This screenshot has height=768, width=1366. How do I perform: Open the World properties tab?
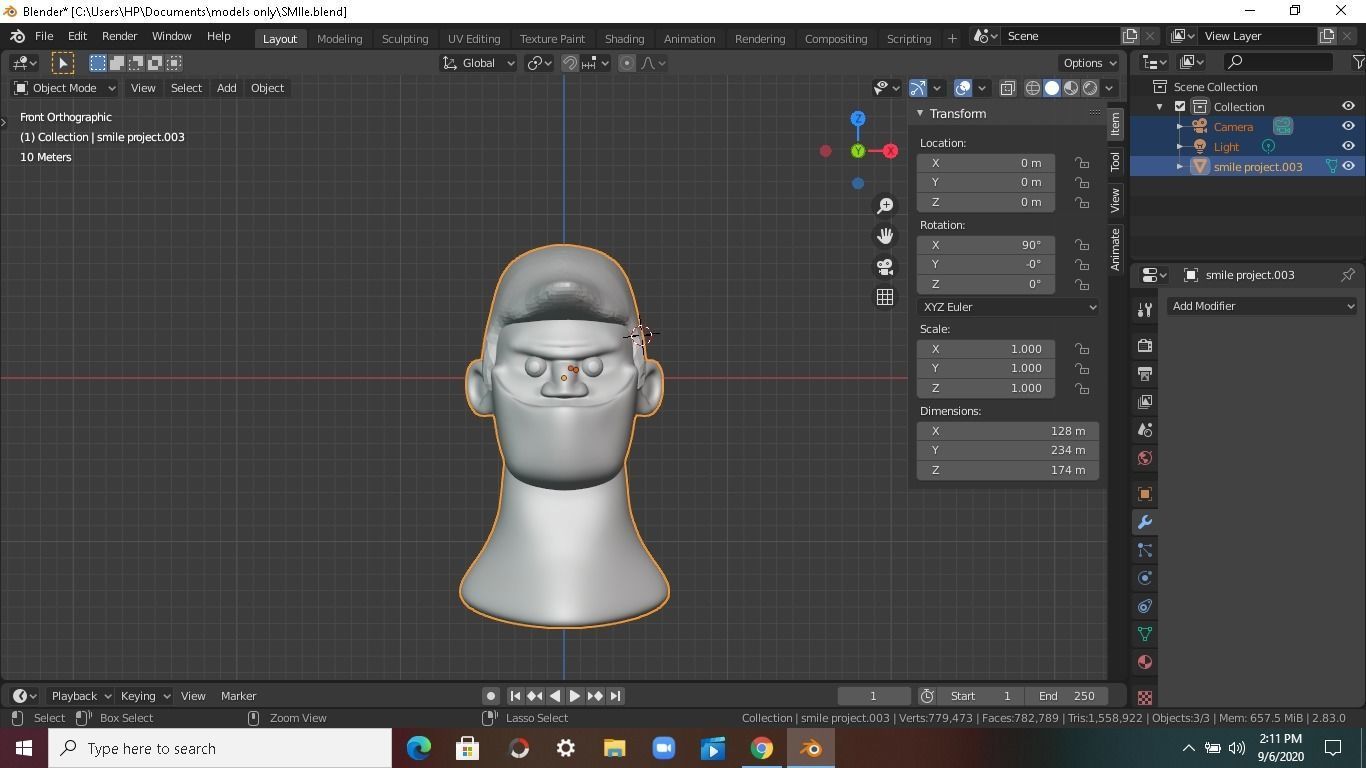tap(1145, 458)
